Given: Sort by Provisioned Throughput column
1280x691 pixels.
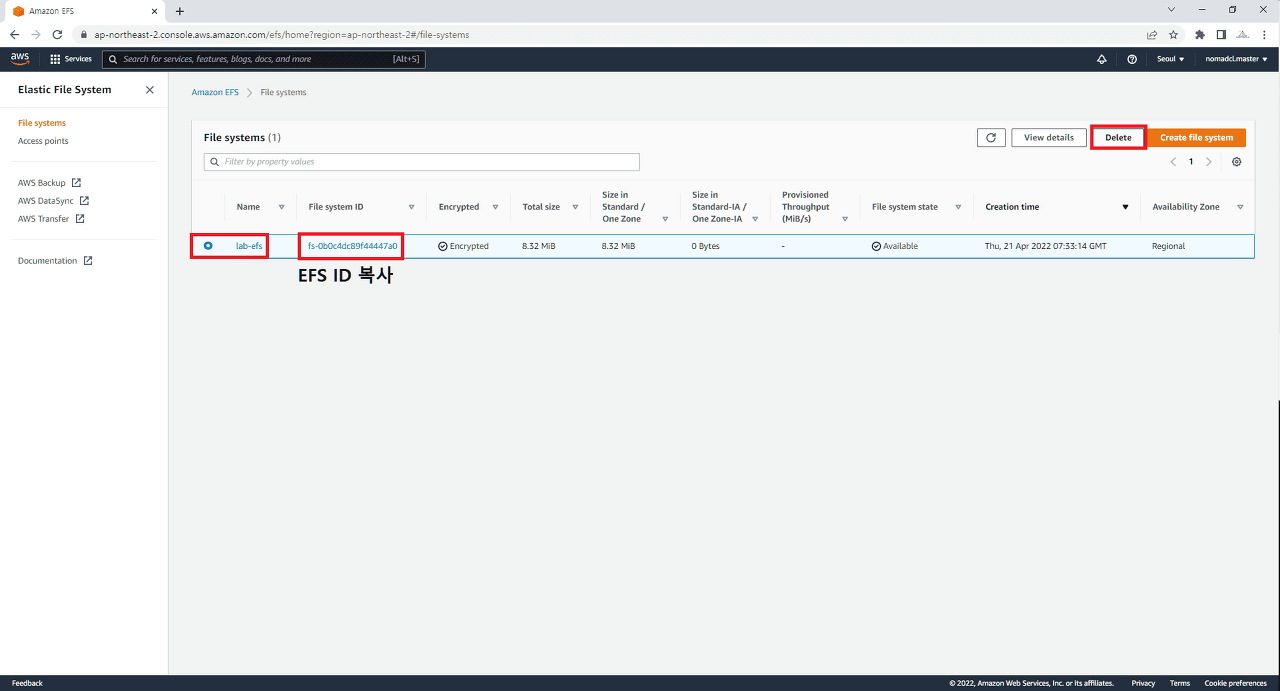Looking at the screenshot, I should 845,219.
